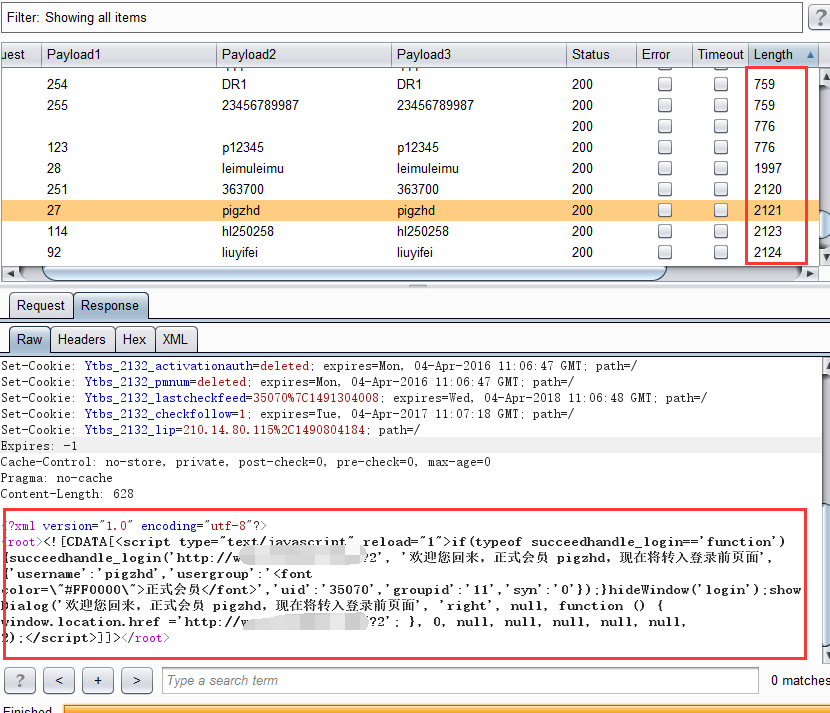
Task: Click the Ytbs_2132_activationauth cookie line
Action: 319,366
